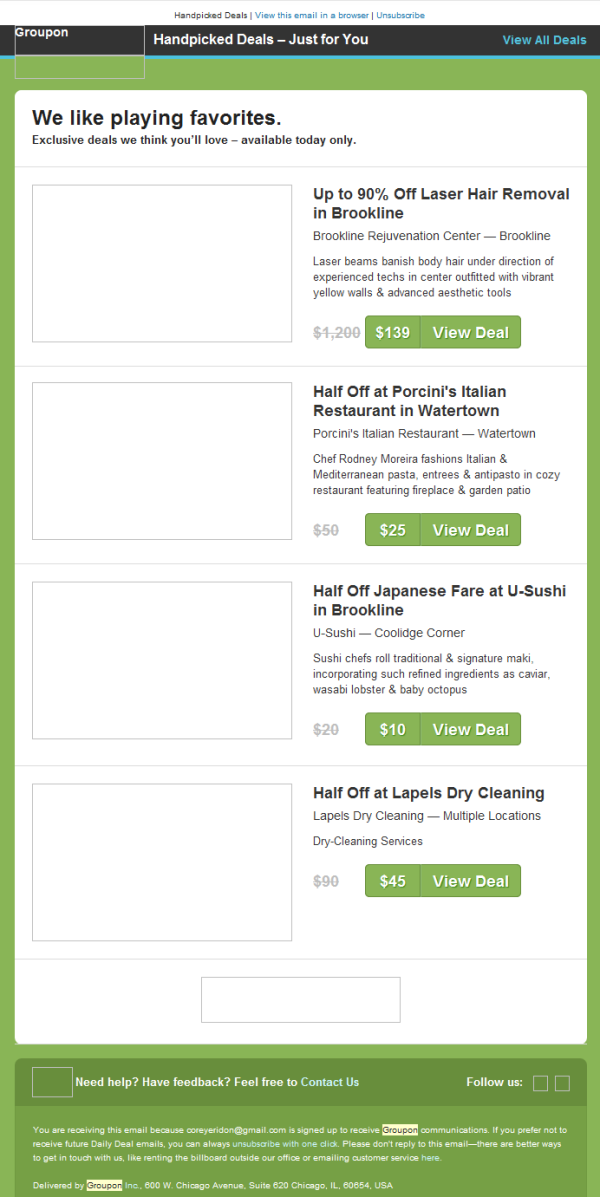The width and height of the screenshot is (600, 1197).
Task: Click View Deal for the $10 U-Sushi offer
Action: click(470, 729)
